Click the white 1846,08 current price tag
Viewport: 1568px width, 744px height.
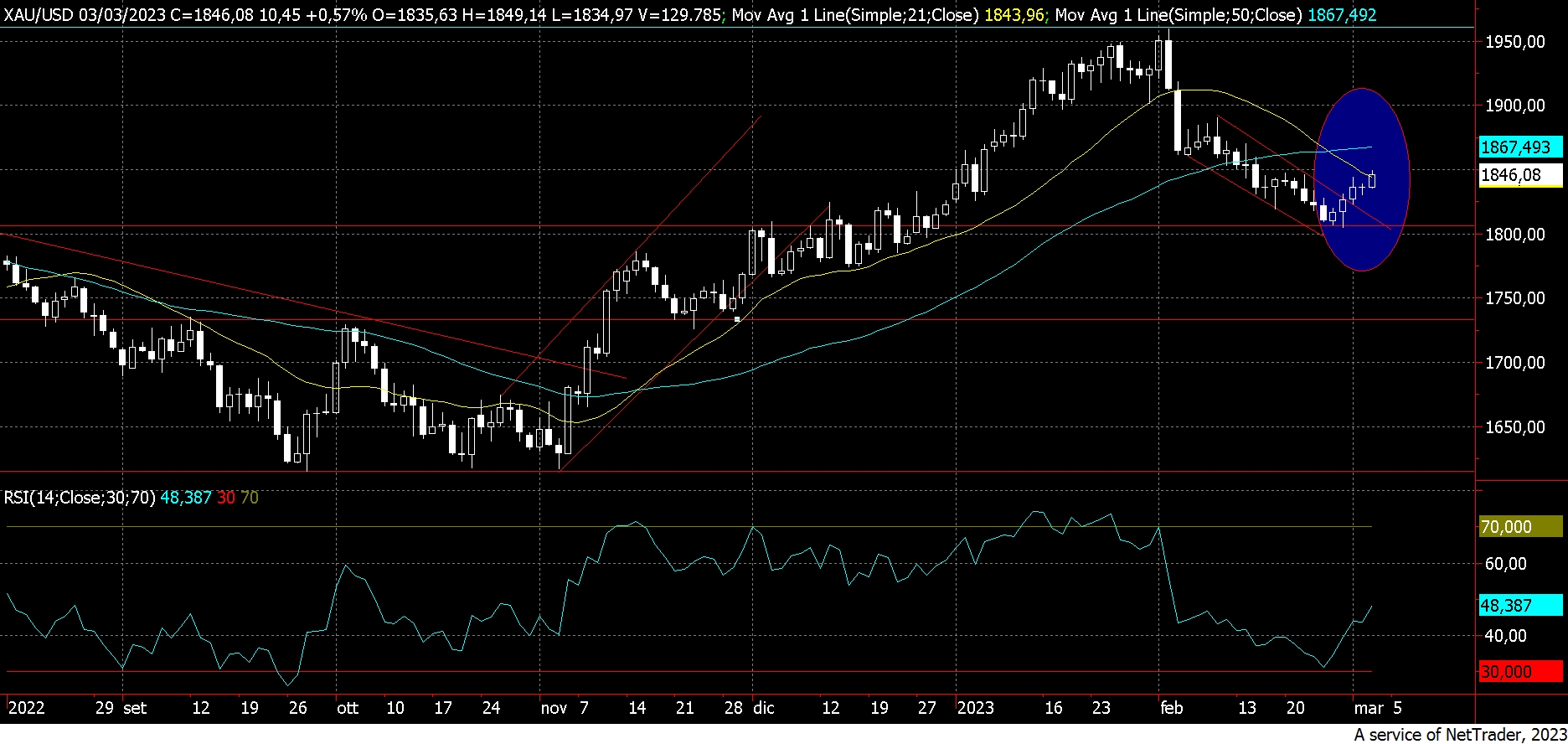[x=1520, y=175]
